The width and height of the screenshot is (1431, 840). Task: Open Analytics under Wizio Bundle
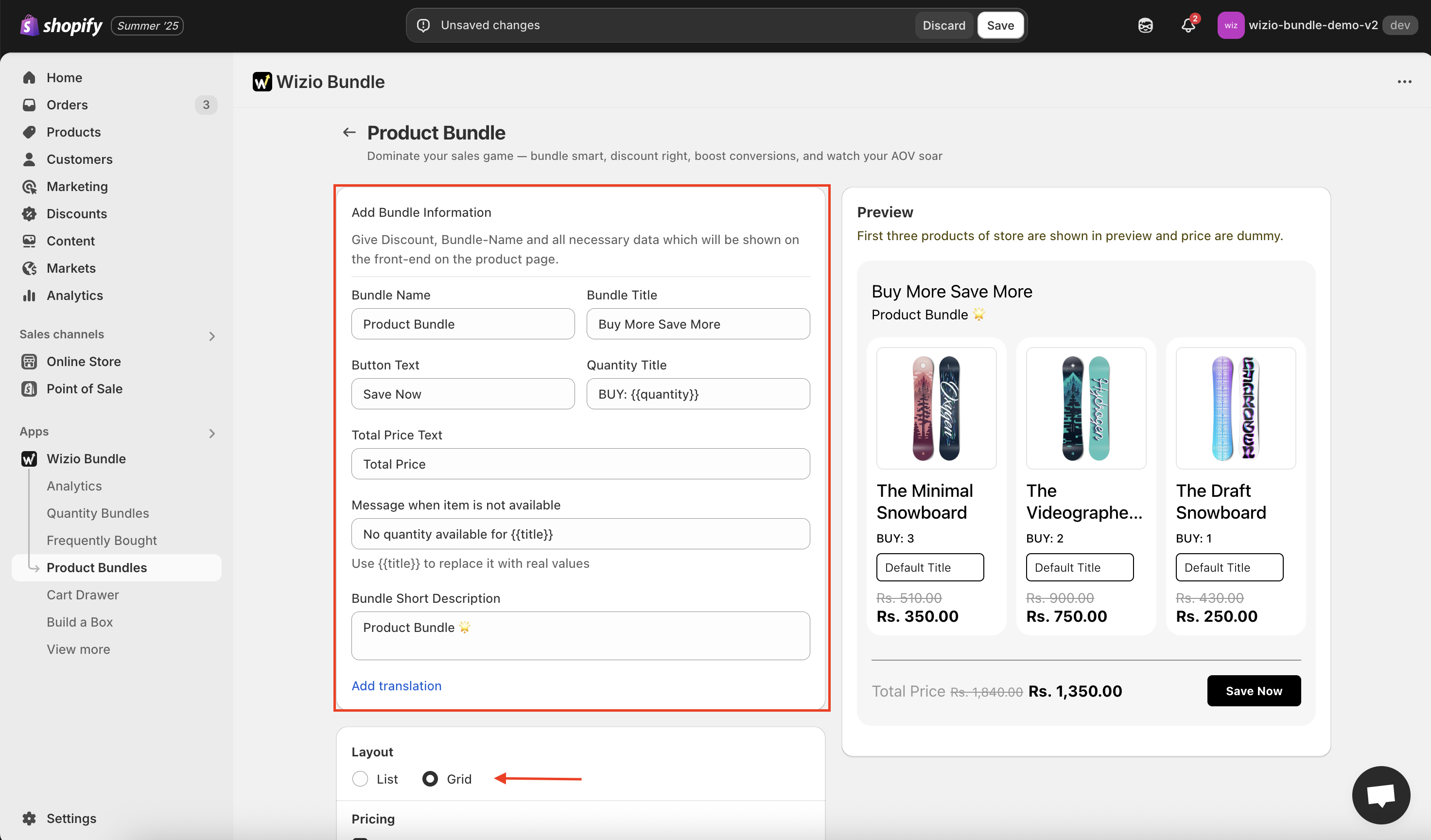point(74,486)
